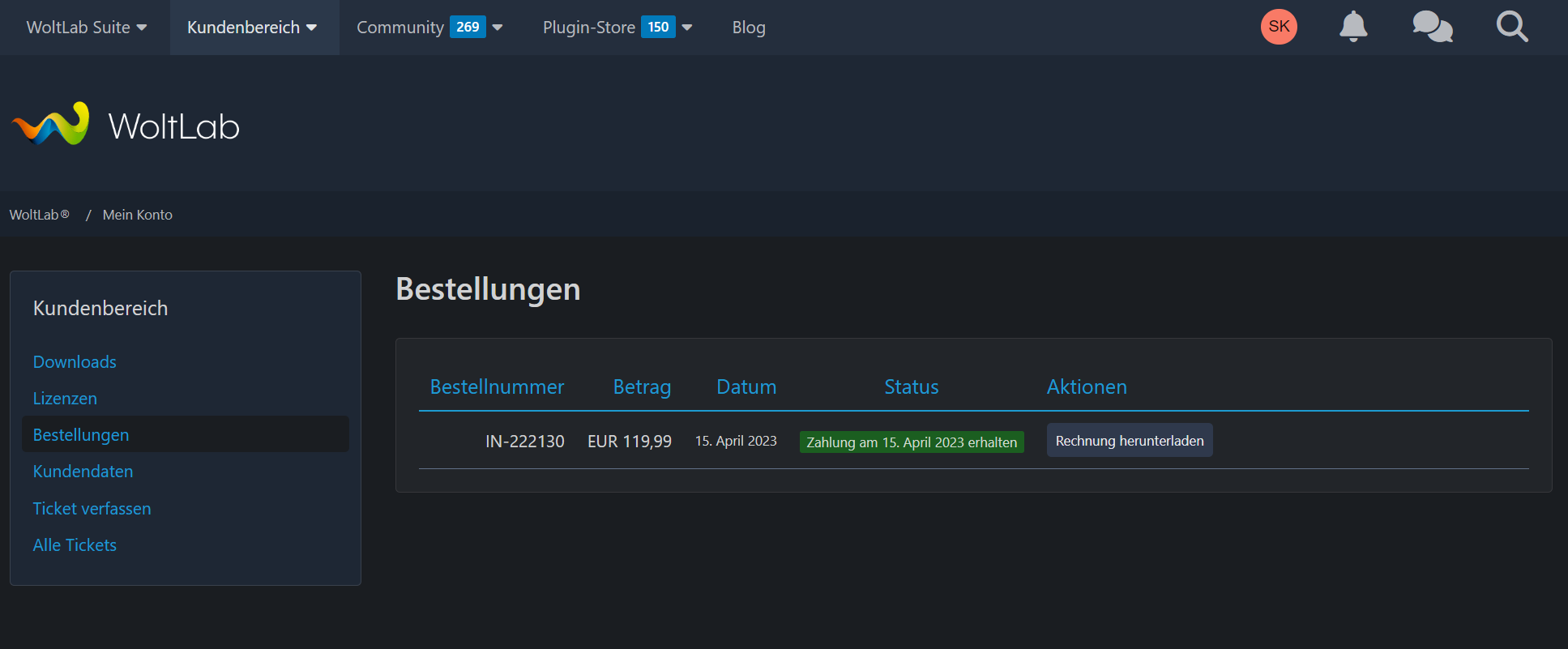Click the Rechnung herunterladen button
Viewport: 1568px width, 649px height.
[x=1129, y=441]
